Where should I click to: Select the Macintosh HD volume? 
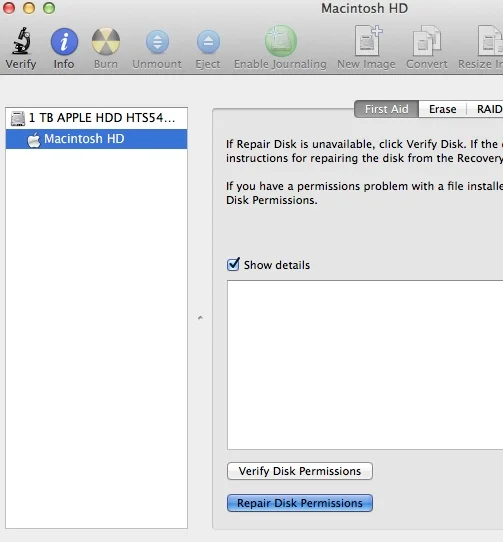96,139
